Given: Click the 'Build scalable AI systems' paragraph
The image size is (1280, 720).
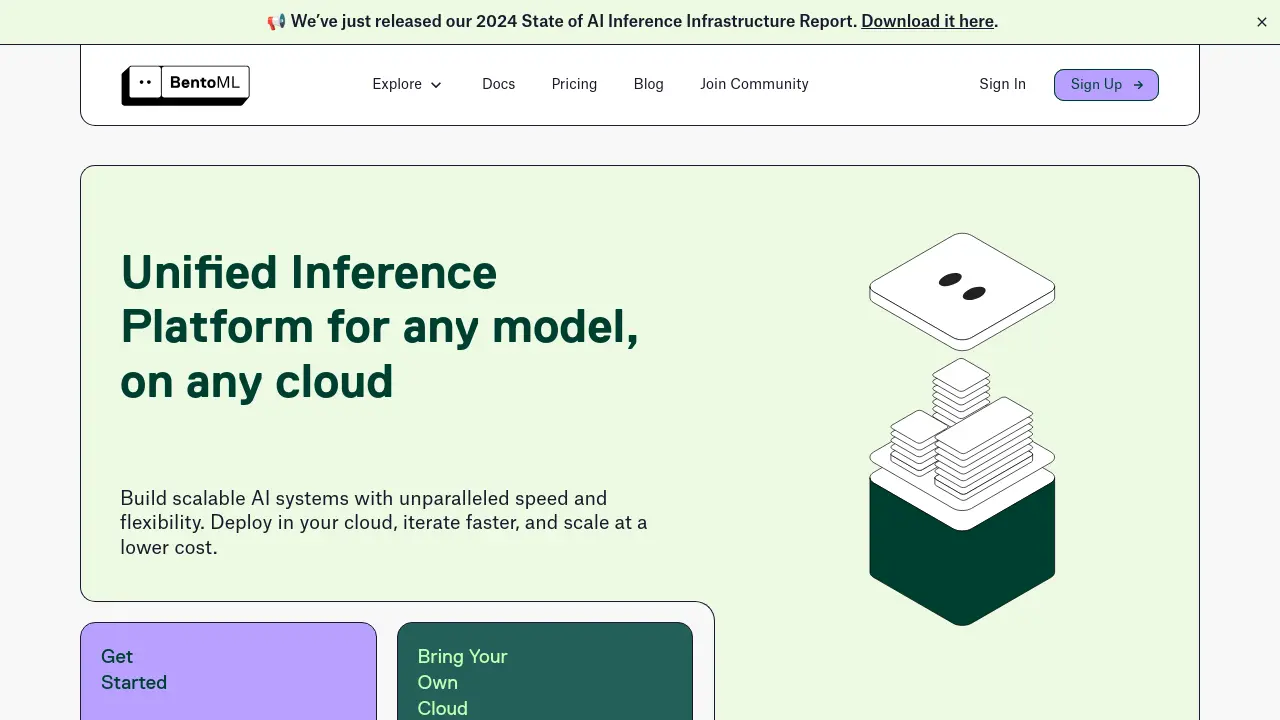Looking at the screenshot, I should click(x=384, y=522).
